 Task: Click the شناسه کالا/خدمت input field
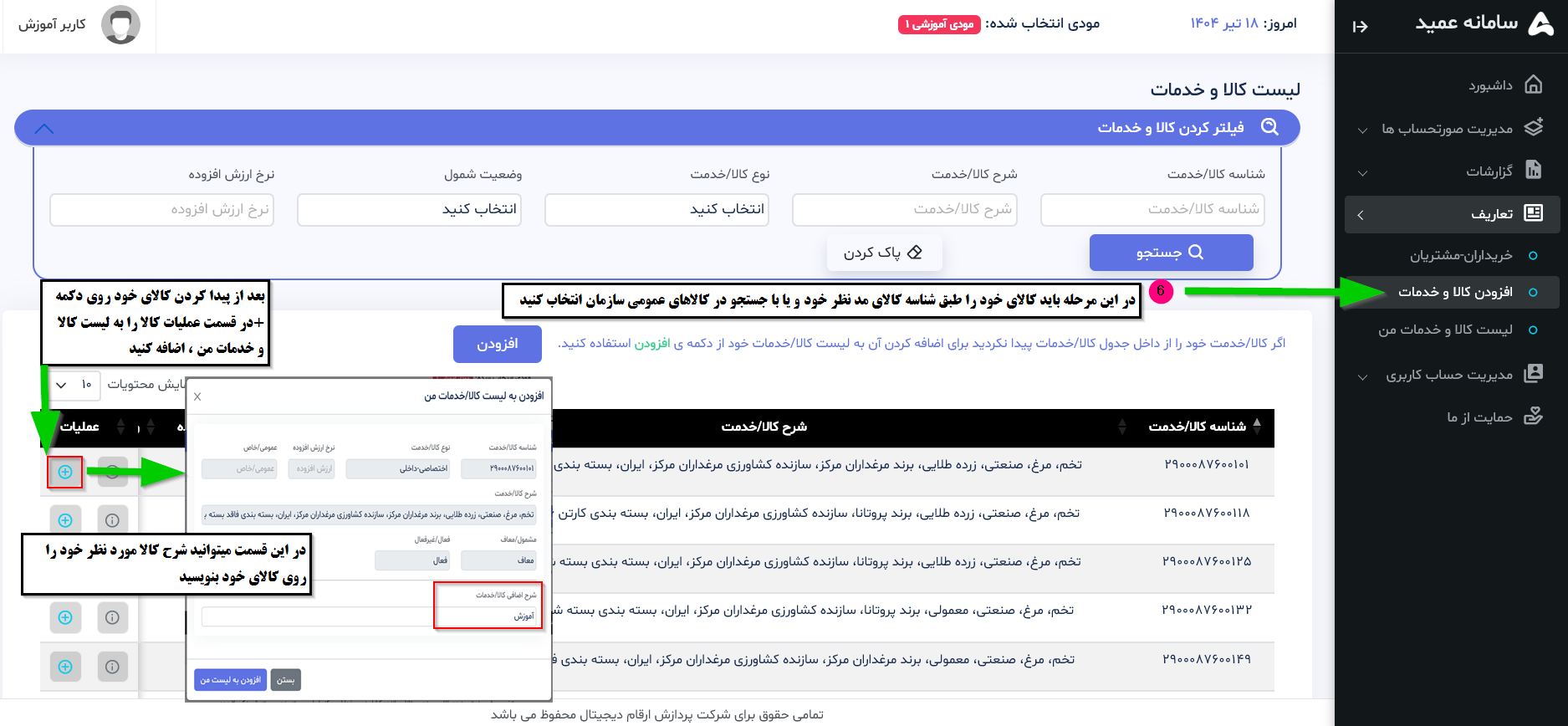pos(1152,209)
